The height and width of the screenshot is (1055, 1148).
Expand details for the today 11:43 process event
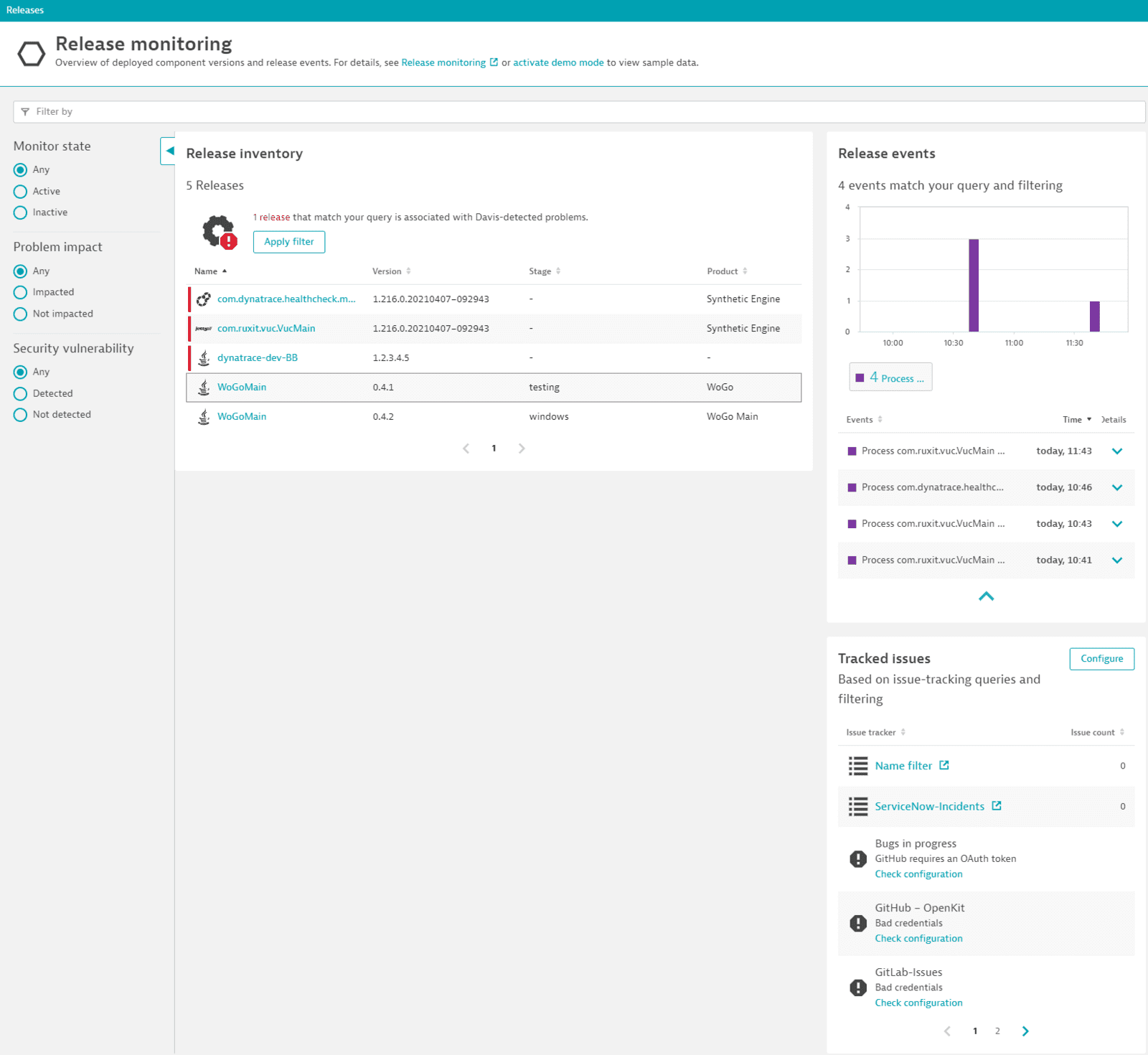(1117, 451)
